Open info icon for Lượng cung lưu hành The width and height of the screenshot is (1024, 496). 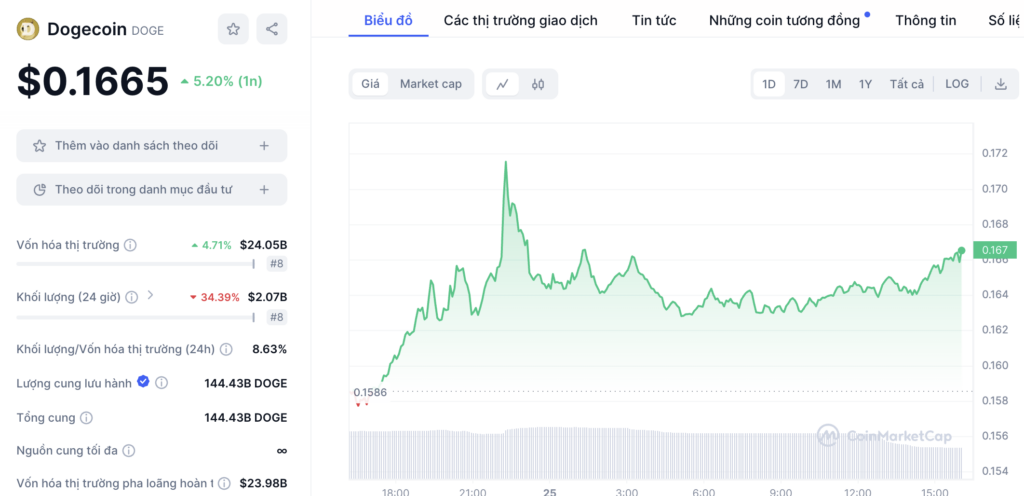[x=161, y=383]
